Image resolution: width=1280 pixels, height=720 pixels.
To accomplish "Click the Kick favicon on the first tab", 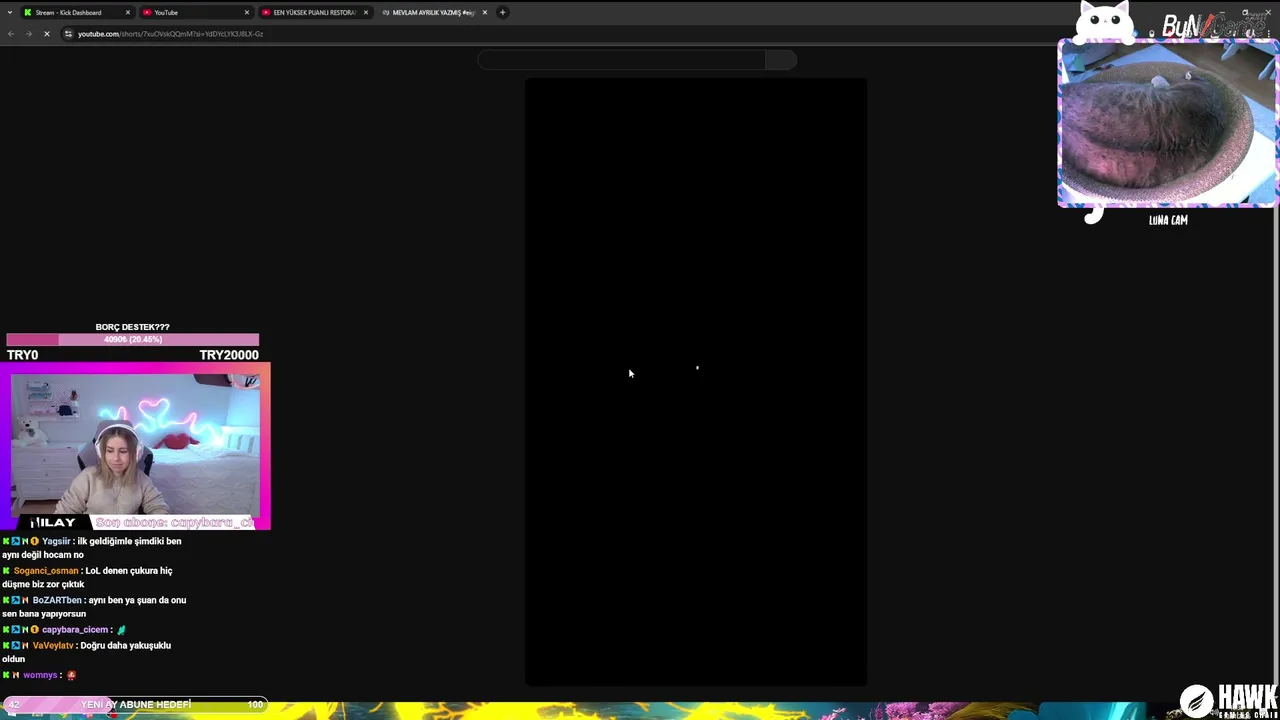I will [x=28, y=12].
